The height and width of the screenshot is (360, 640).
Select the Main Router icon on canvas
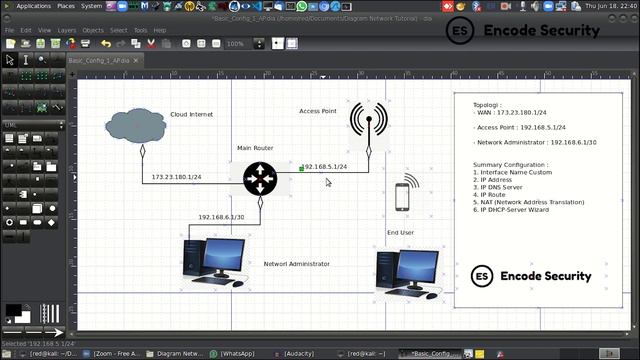point(260,179)
